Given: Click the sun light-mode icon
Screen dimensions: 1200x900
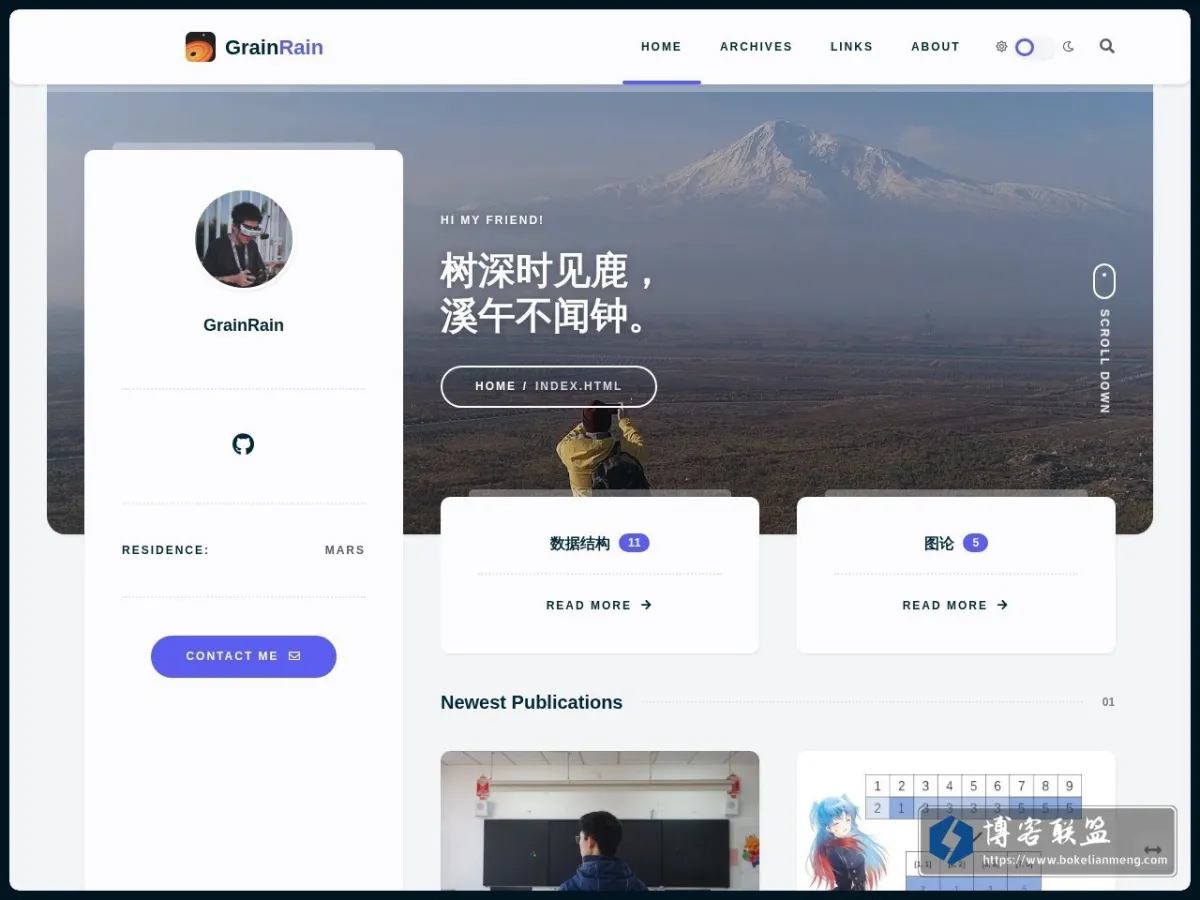Looking at the screenshot, I should tap(1001, 47).
